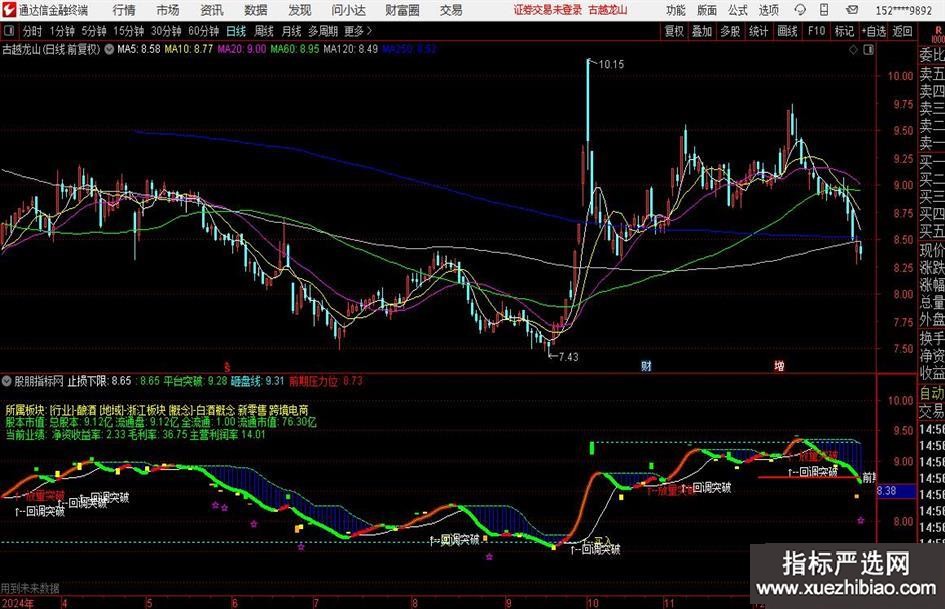Open the headset customer service icon
945x609 pixels.
point(800,10)
